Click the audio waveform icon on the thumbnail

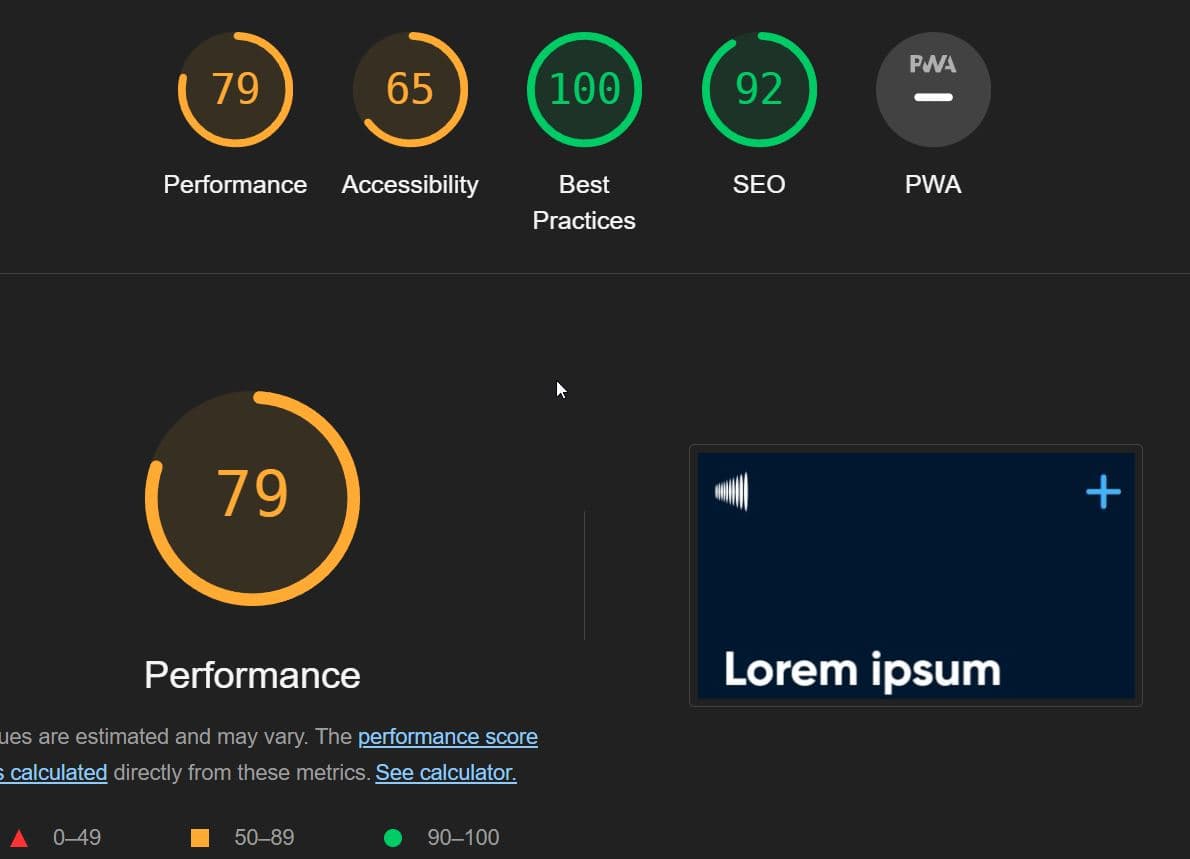click(x=733, y=490)
